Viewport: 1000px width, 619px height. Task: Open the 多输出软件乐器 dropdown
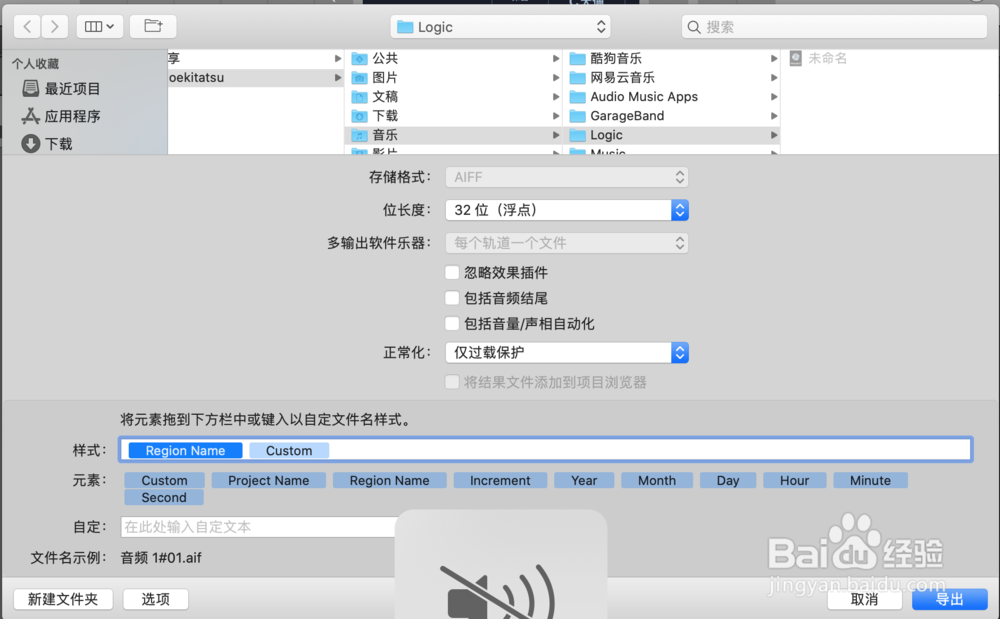click(566, 243)
